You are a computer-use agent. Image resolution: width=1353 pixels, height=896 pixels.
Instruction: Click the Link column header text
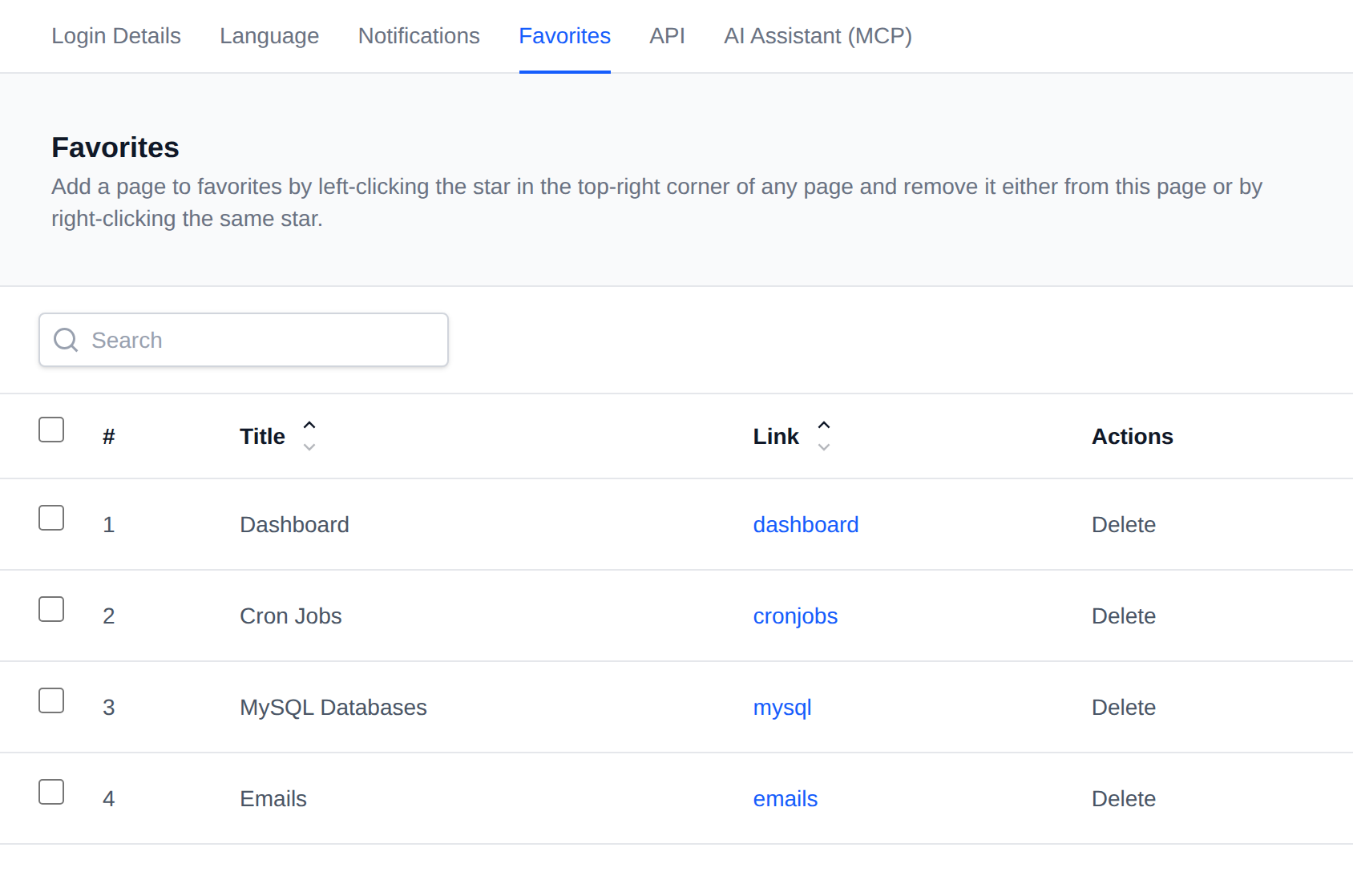776,437
